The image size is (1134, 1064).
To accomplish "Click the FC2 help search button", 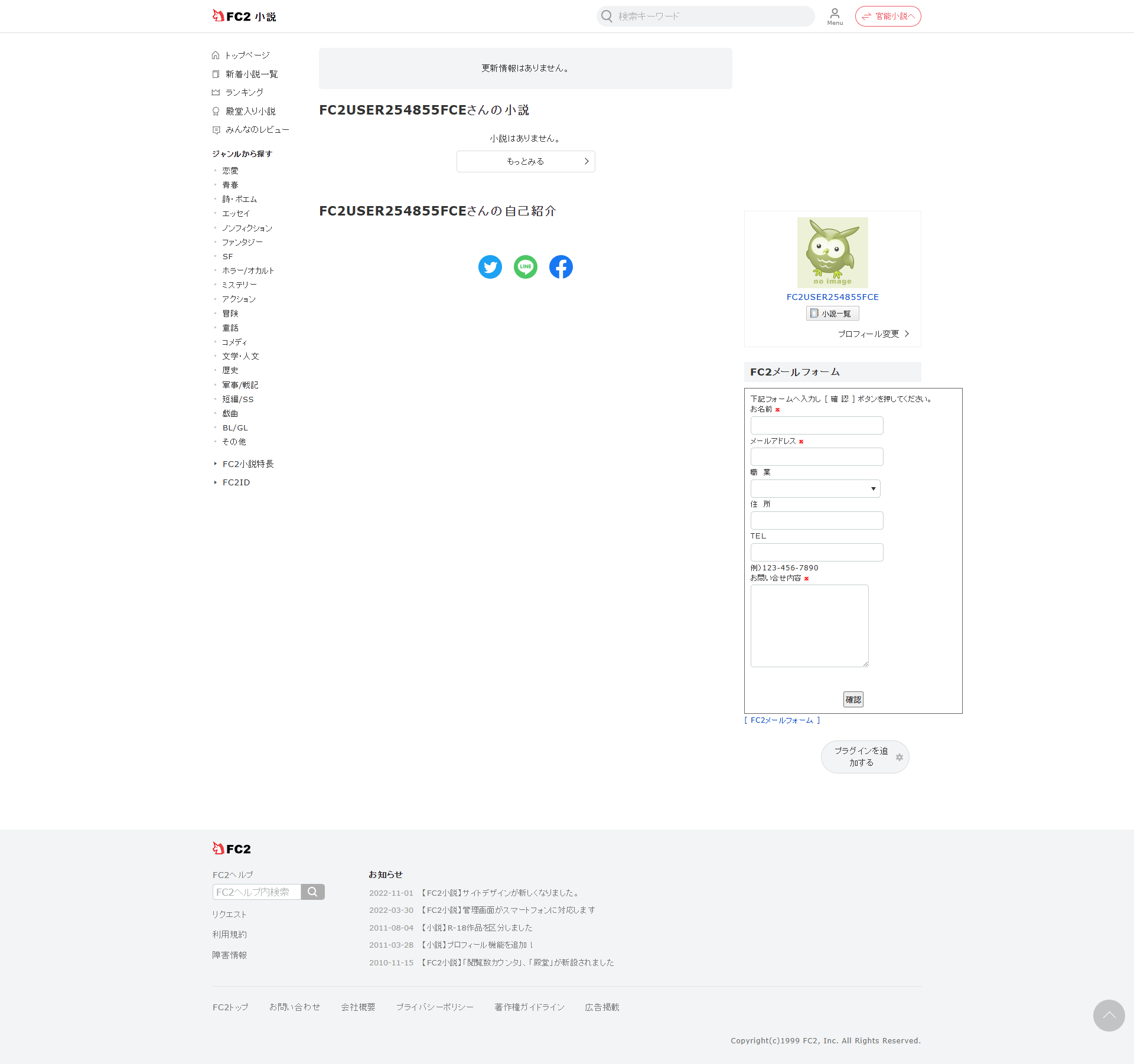I will 312,892.
